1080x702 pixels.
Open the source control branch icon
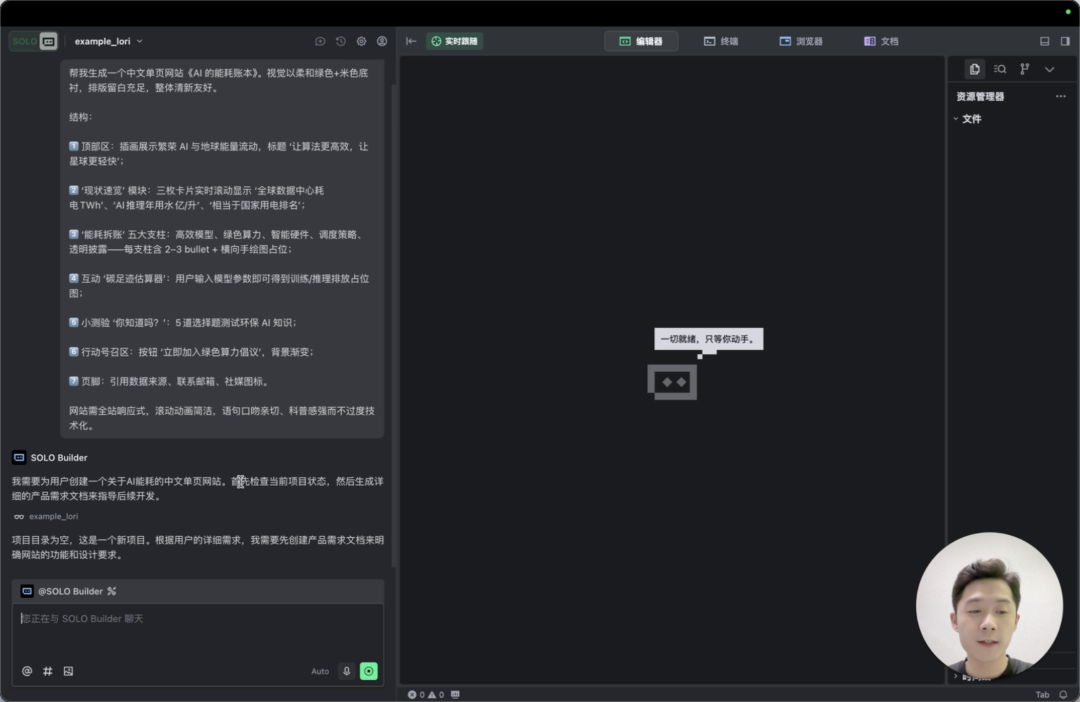pyautogui.click(x=1025, y=69)
